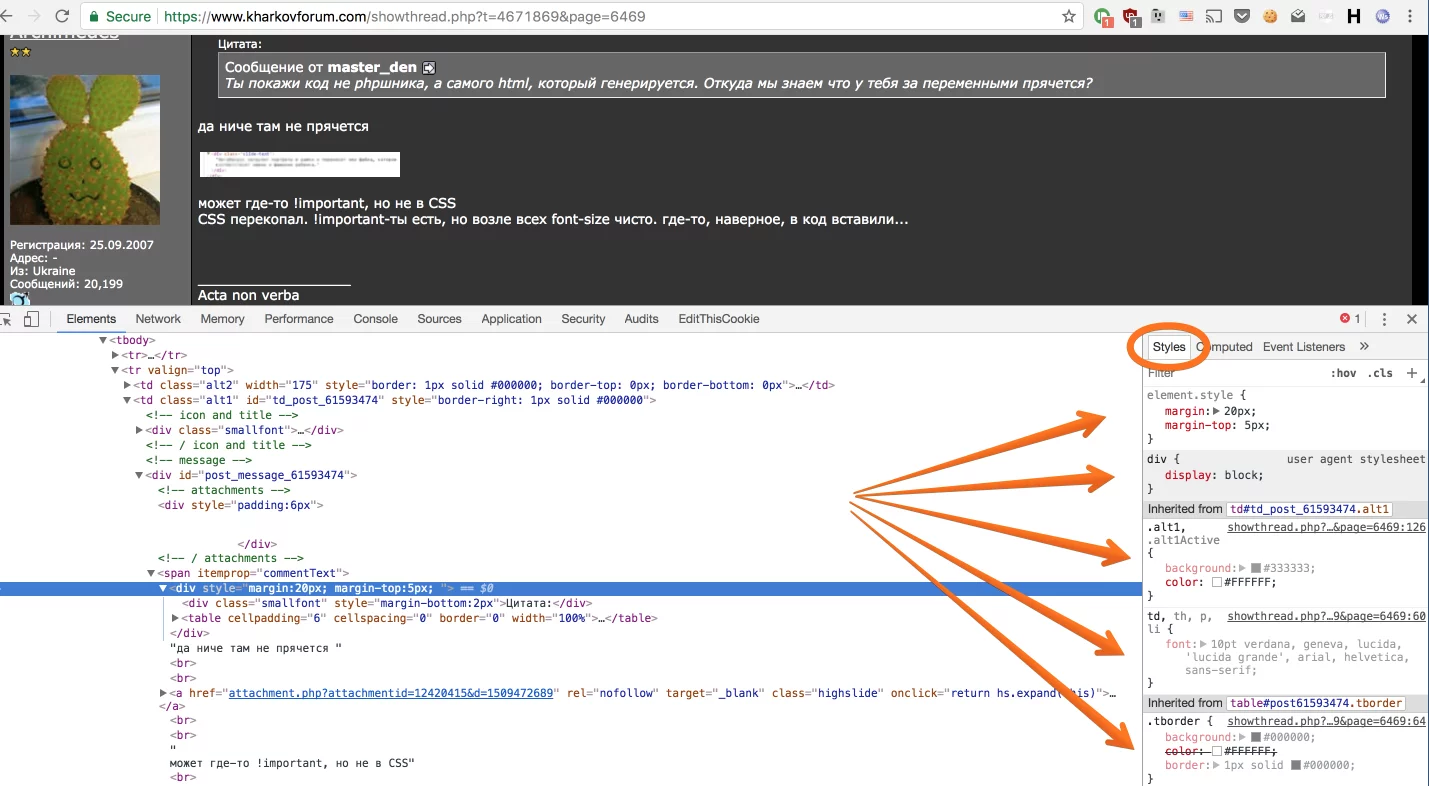The image size is (1429, 786).
Task: Open the Google Cast extension
Action: point(1213,16)
